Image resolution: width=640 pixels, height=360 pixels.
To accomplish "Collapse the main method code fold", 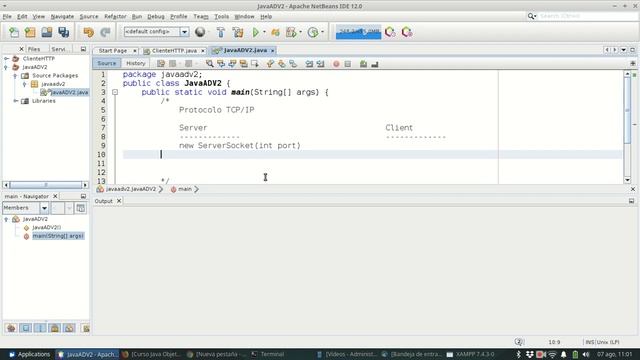I will click(115, 92).
